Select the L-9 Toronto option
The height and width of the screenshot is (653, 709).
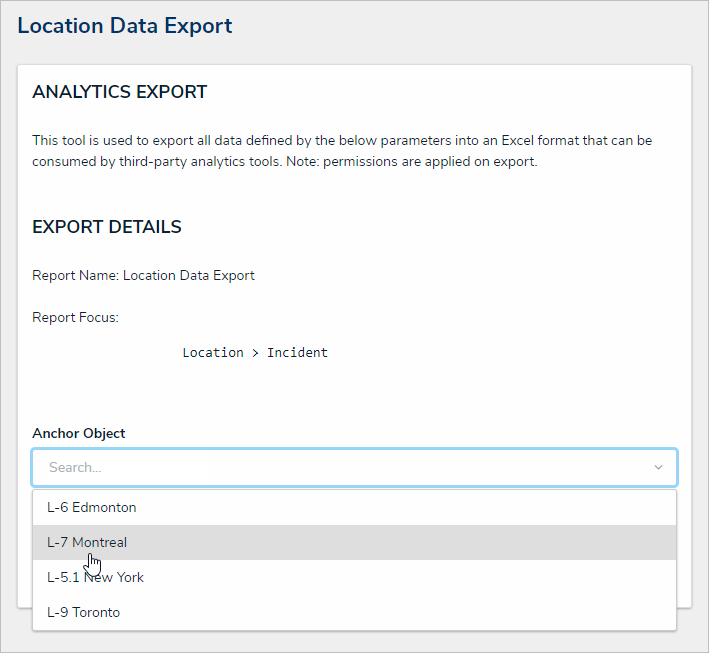tap(83, 612)
